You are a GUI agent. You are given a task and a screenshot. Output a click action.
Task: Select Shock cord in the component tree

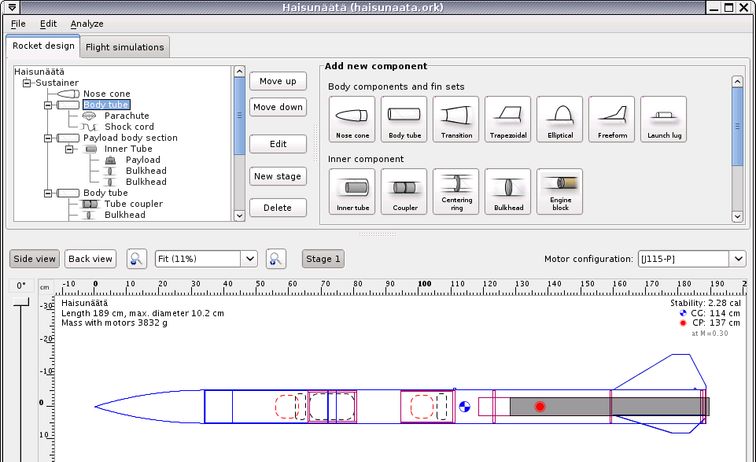point(127,127)
